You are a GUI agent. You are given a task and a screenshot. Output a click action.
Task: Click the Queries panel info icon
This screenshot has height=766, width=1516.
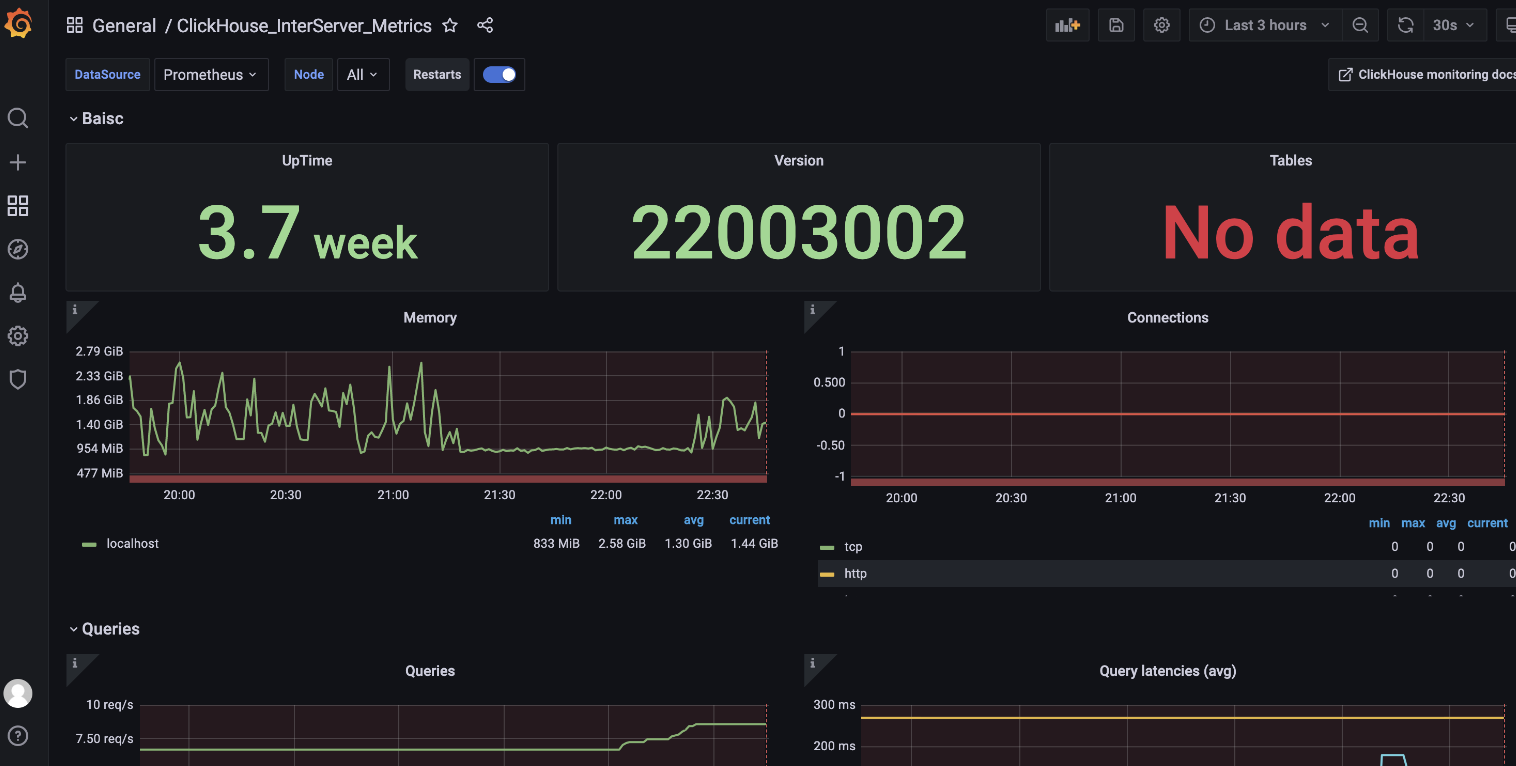click(75, 663)
